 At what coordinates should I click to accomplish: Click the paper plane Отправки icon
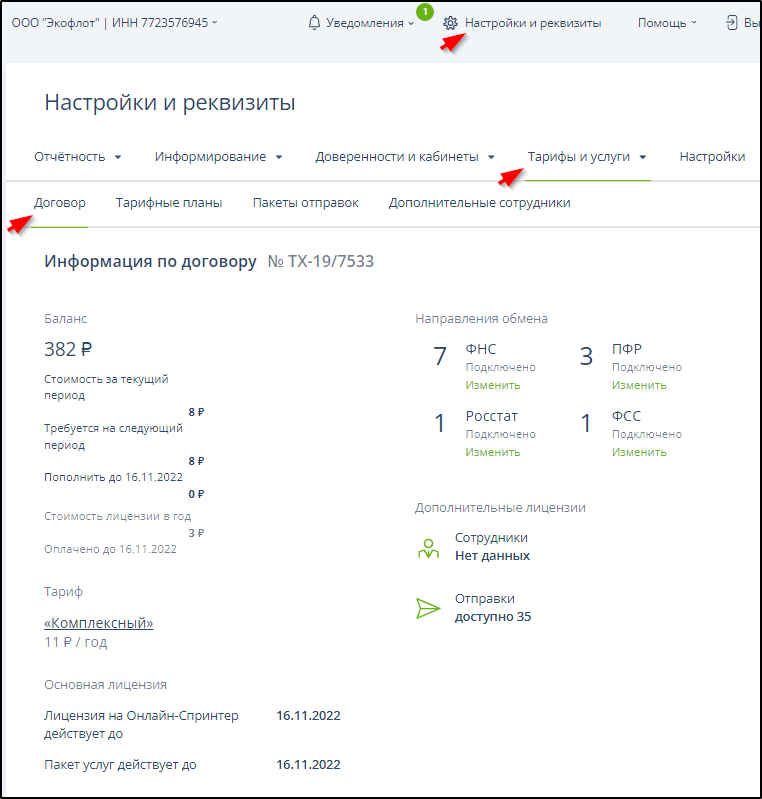click(428, 608)
